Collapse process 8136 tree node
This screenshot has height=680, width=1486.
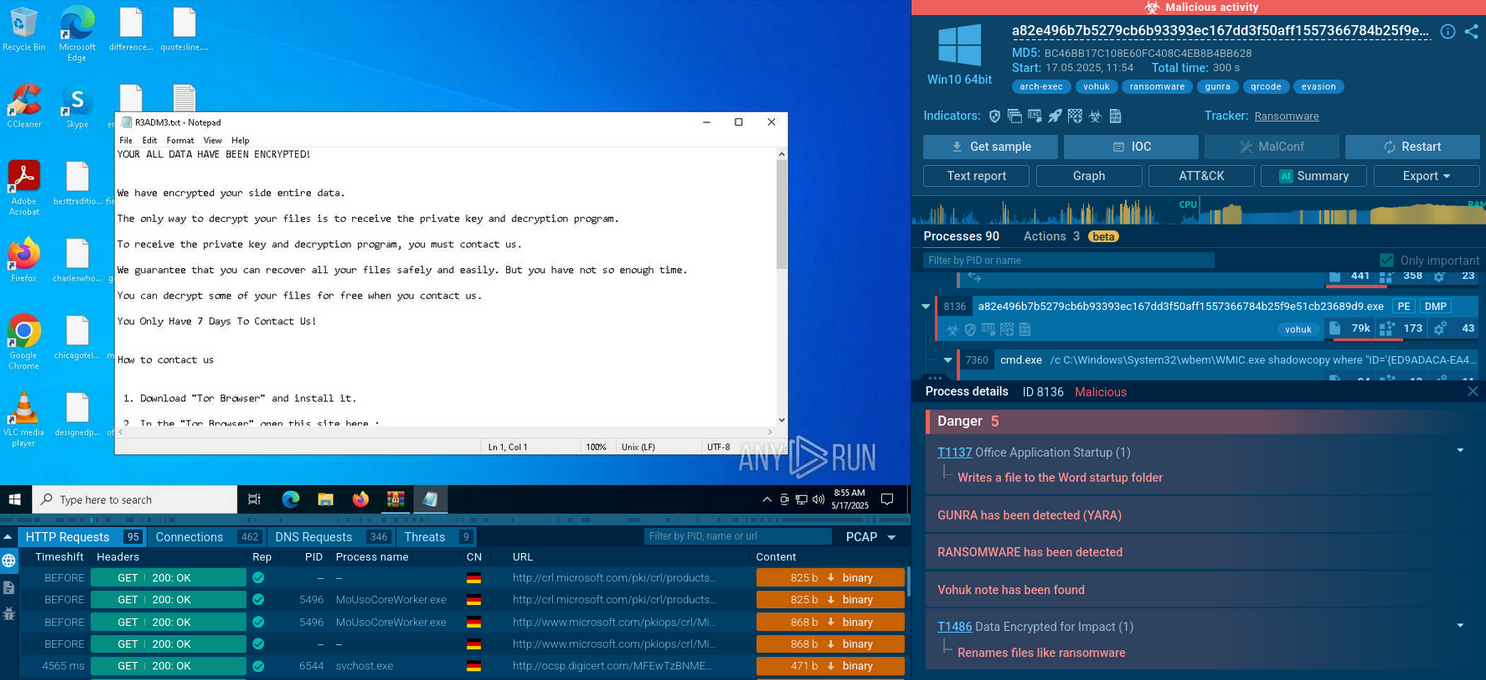(x=926, y=307)
